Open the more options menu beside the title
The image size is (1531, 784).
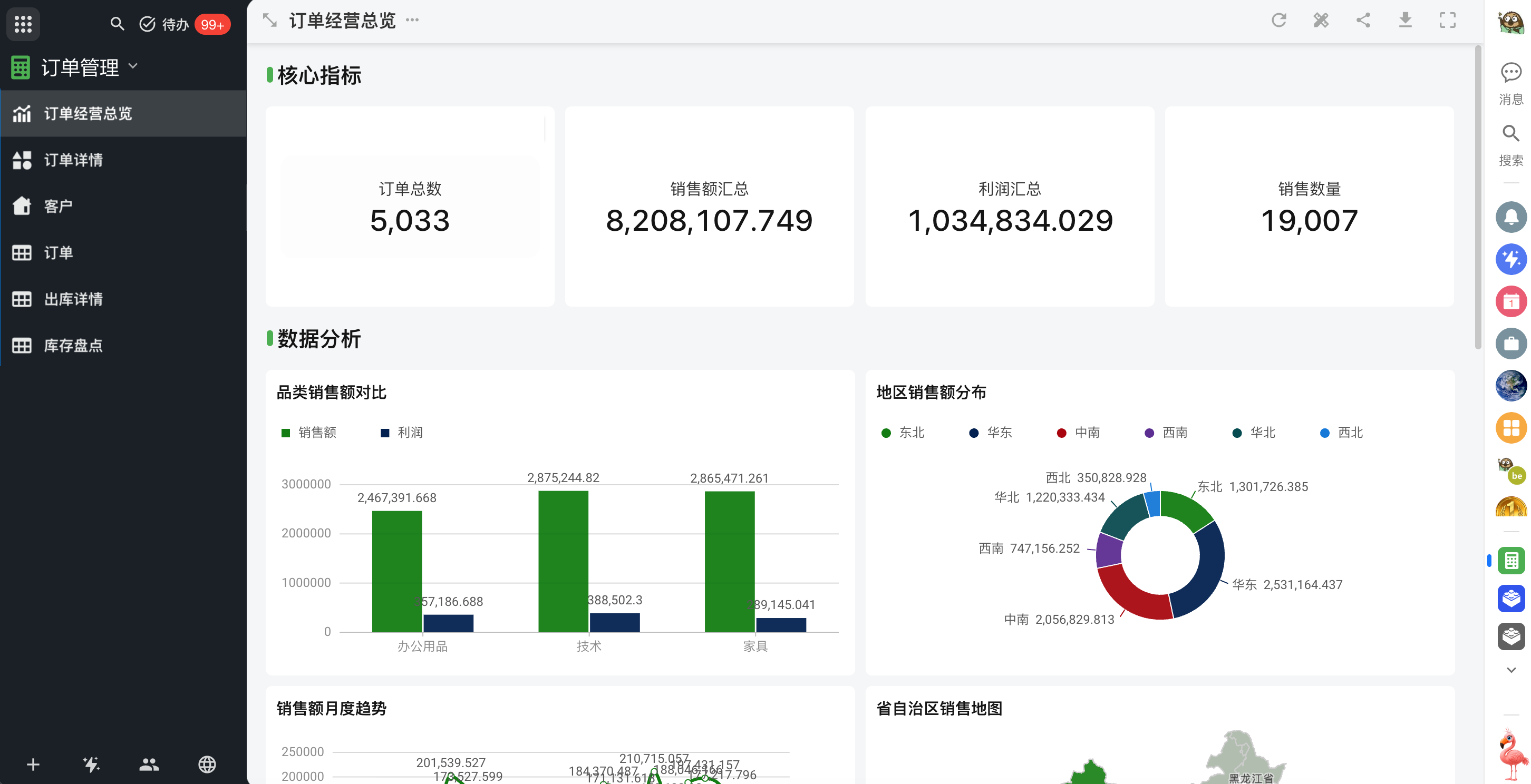412,20
